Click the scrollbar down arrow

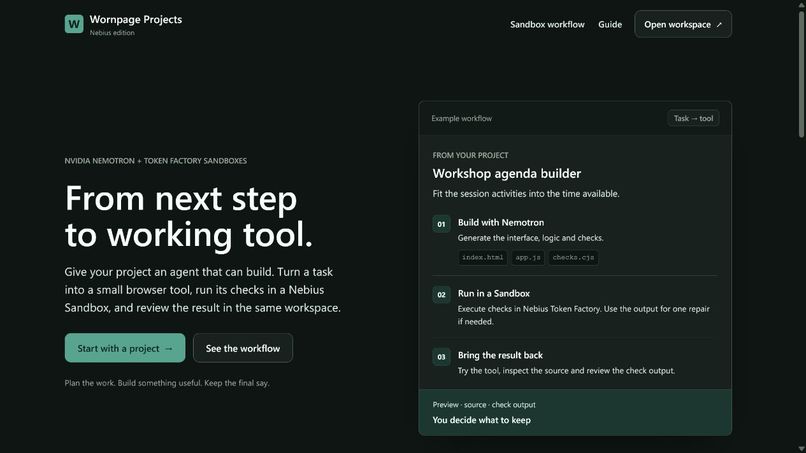pos(801,449)
